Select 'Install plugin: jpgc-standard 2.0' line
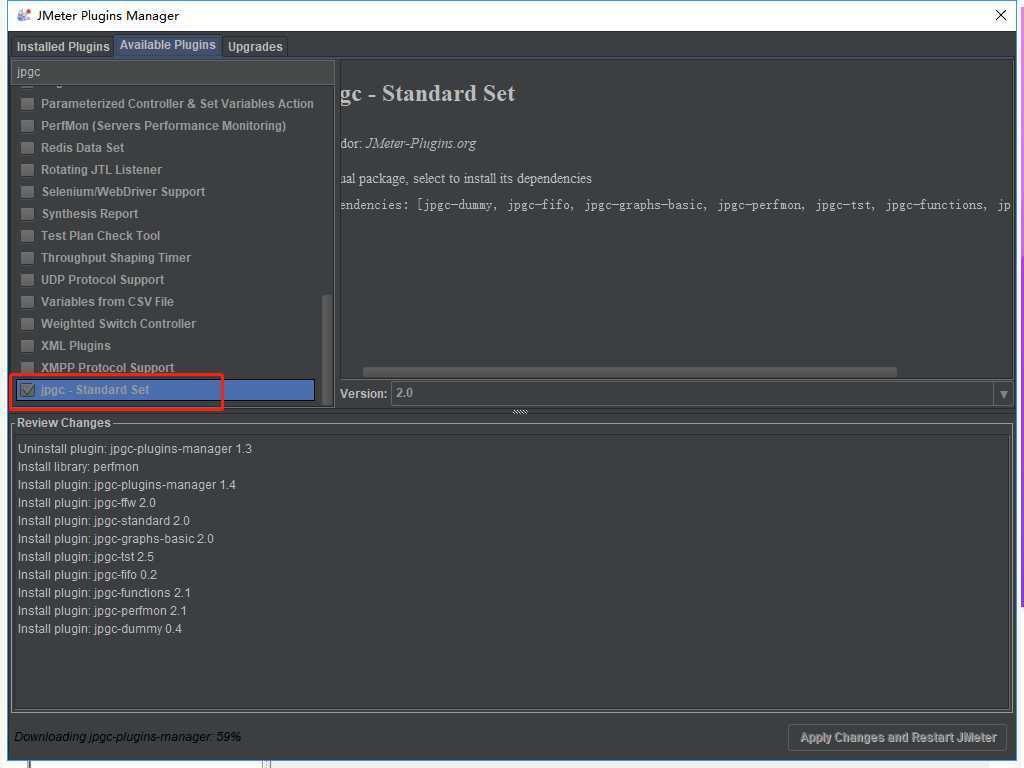The width and height of the screenshot is (1024, 768). (104, 520)
